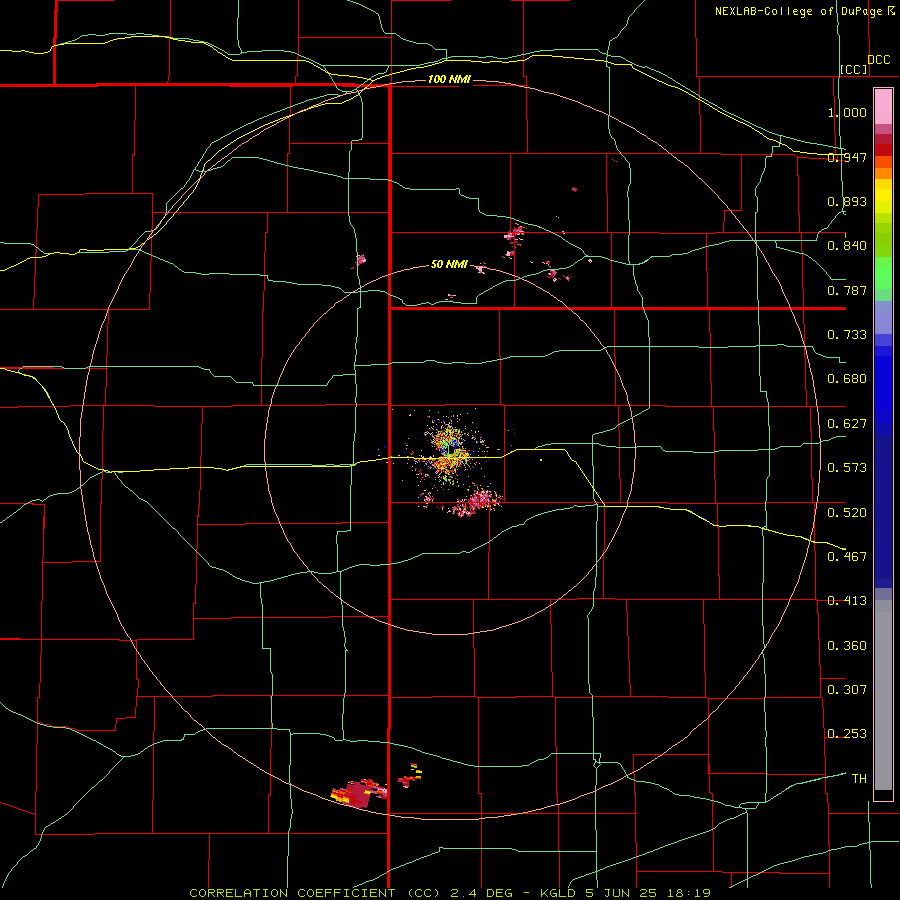Pick the light pink segment of the color bar

pos(883,107)
